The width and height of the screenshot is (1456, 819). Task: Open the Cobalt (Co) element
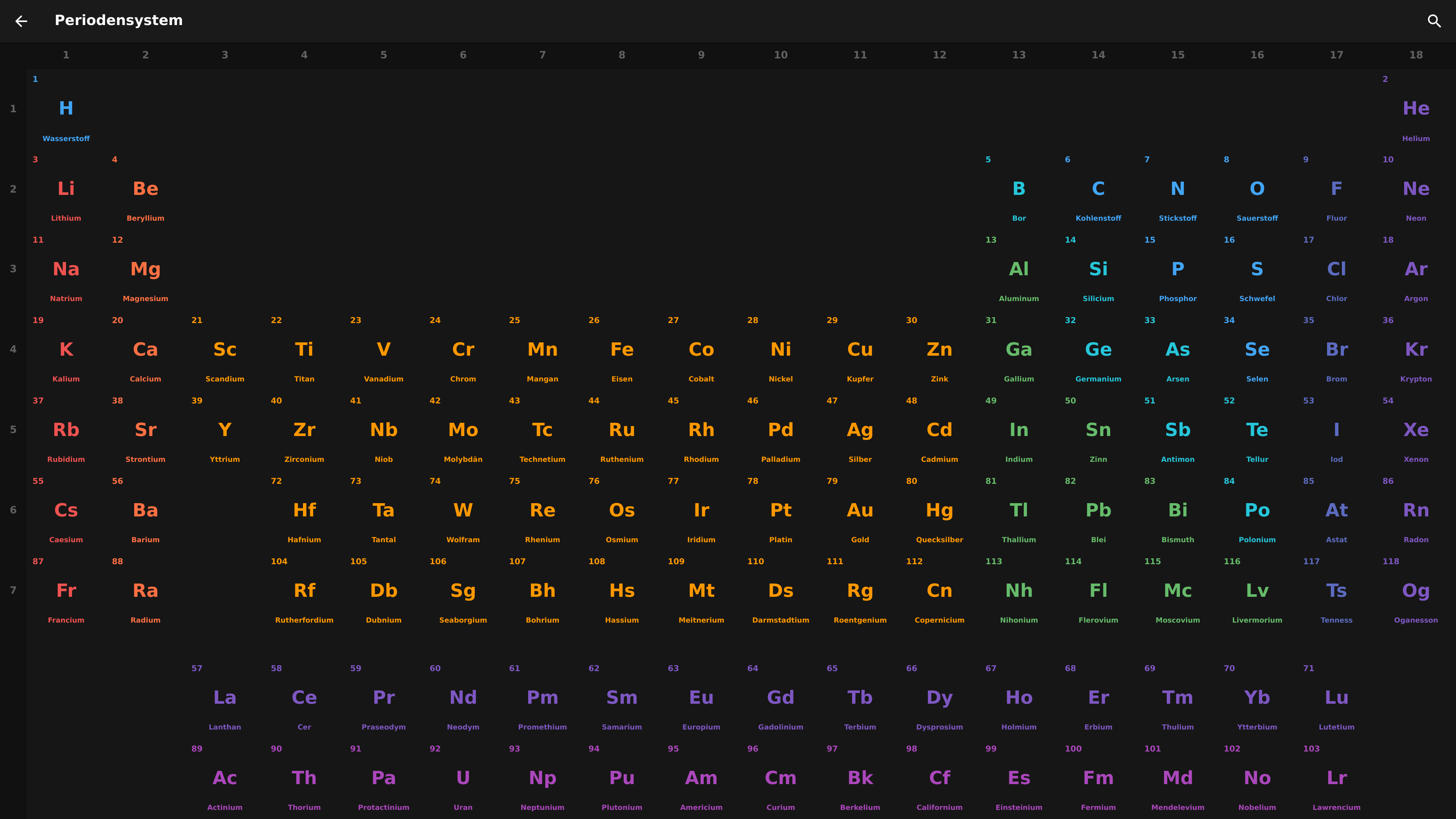coord(701,349)
